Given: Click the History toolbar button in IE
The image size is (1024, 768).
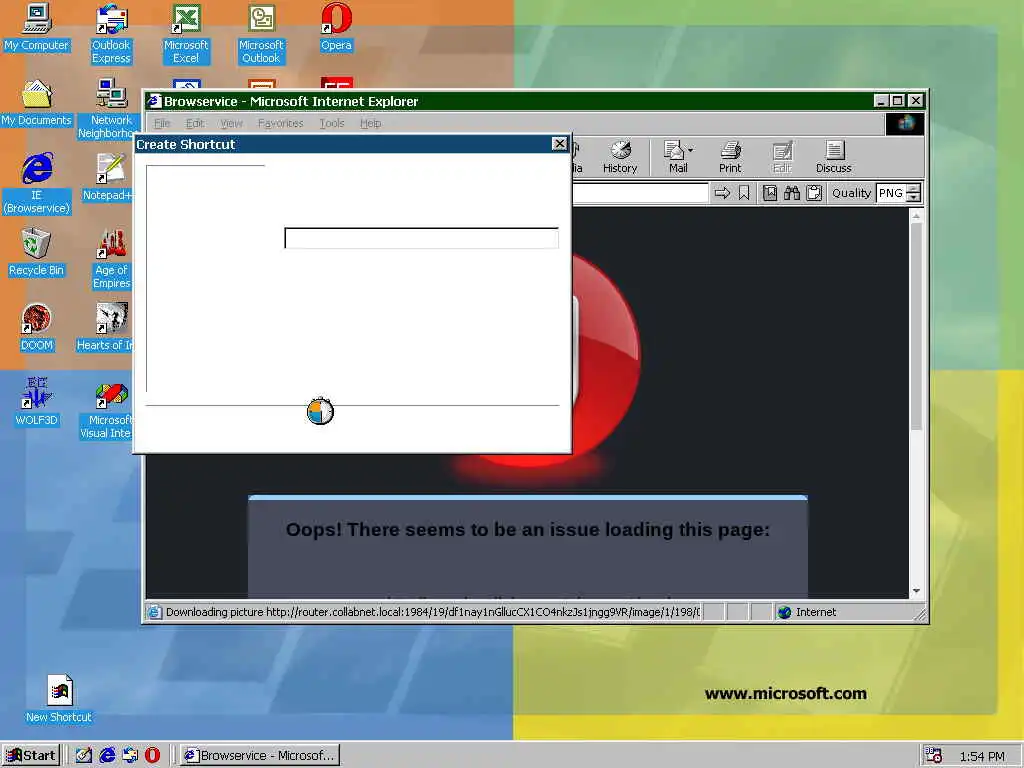Looking at the screenshot, I should click(620, 157).
